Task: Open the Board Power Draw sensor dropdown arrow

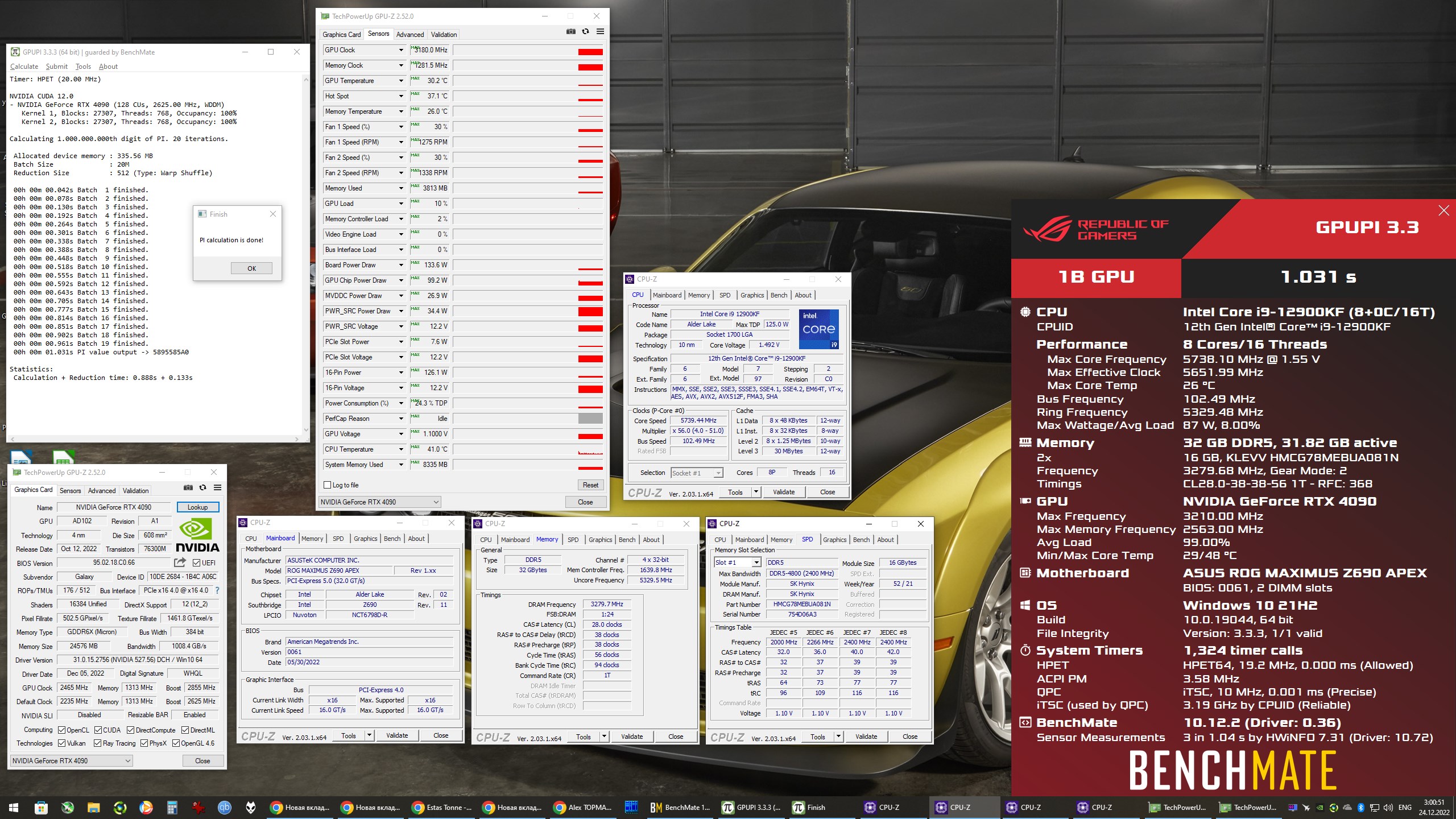Action: 401,265
